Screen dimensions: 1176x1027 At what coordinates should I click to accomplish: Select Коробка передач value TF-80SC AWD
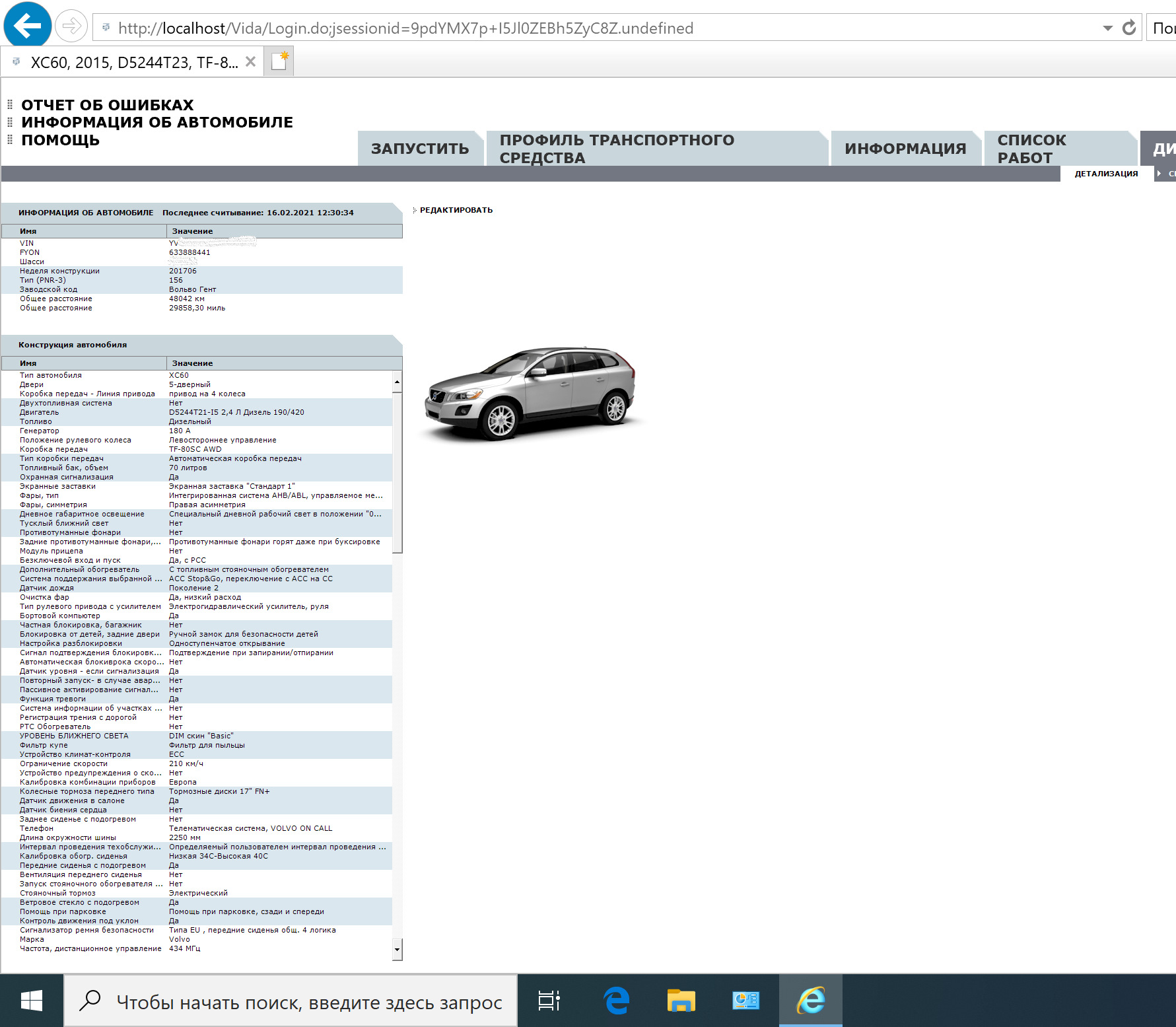[x=195, y=449]
